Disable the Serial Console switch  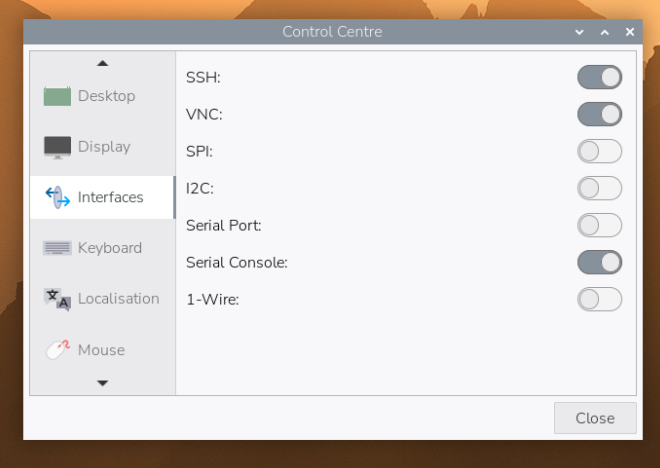click(x=599, y=262)
